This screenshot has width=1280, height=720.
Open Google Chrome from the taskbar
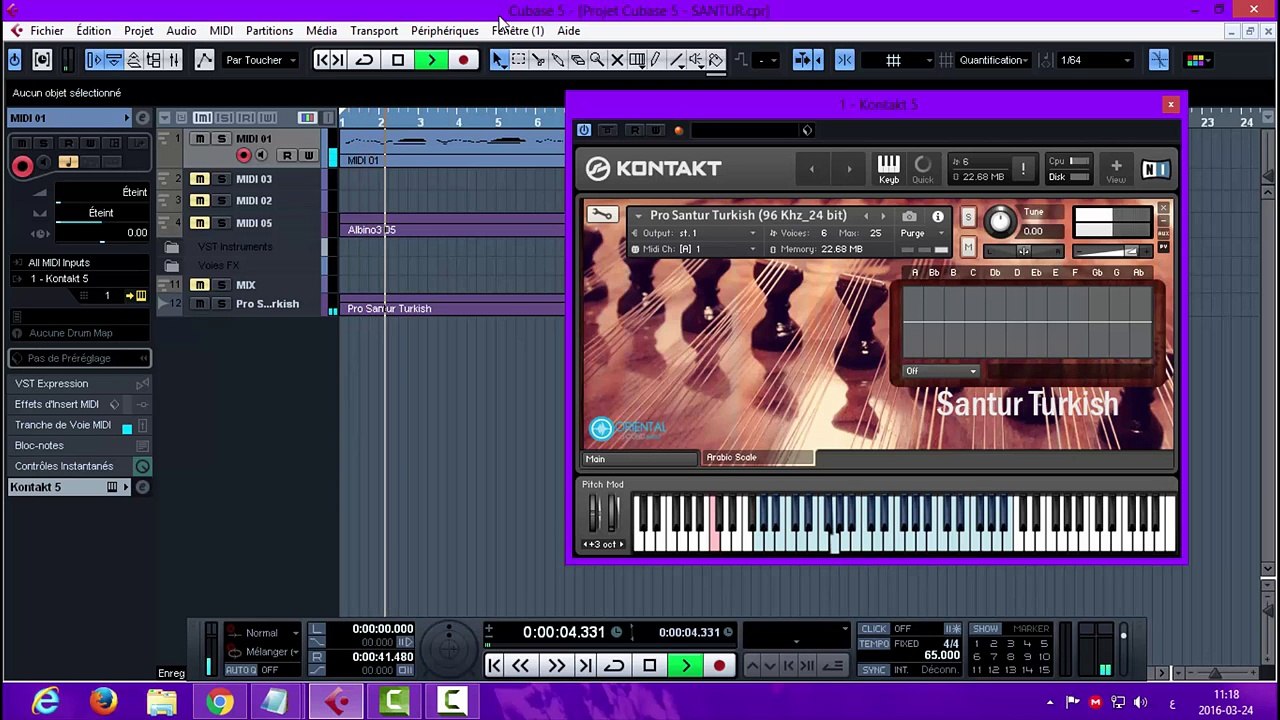click(220, 701)
